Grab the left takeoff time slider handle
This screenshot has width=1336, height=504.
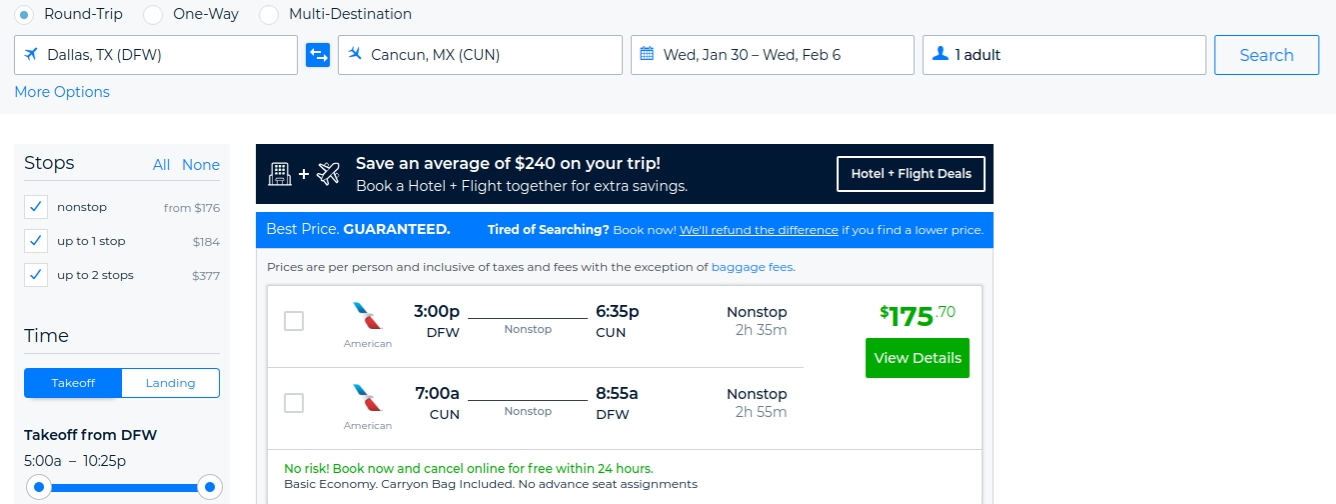38,488
